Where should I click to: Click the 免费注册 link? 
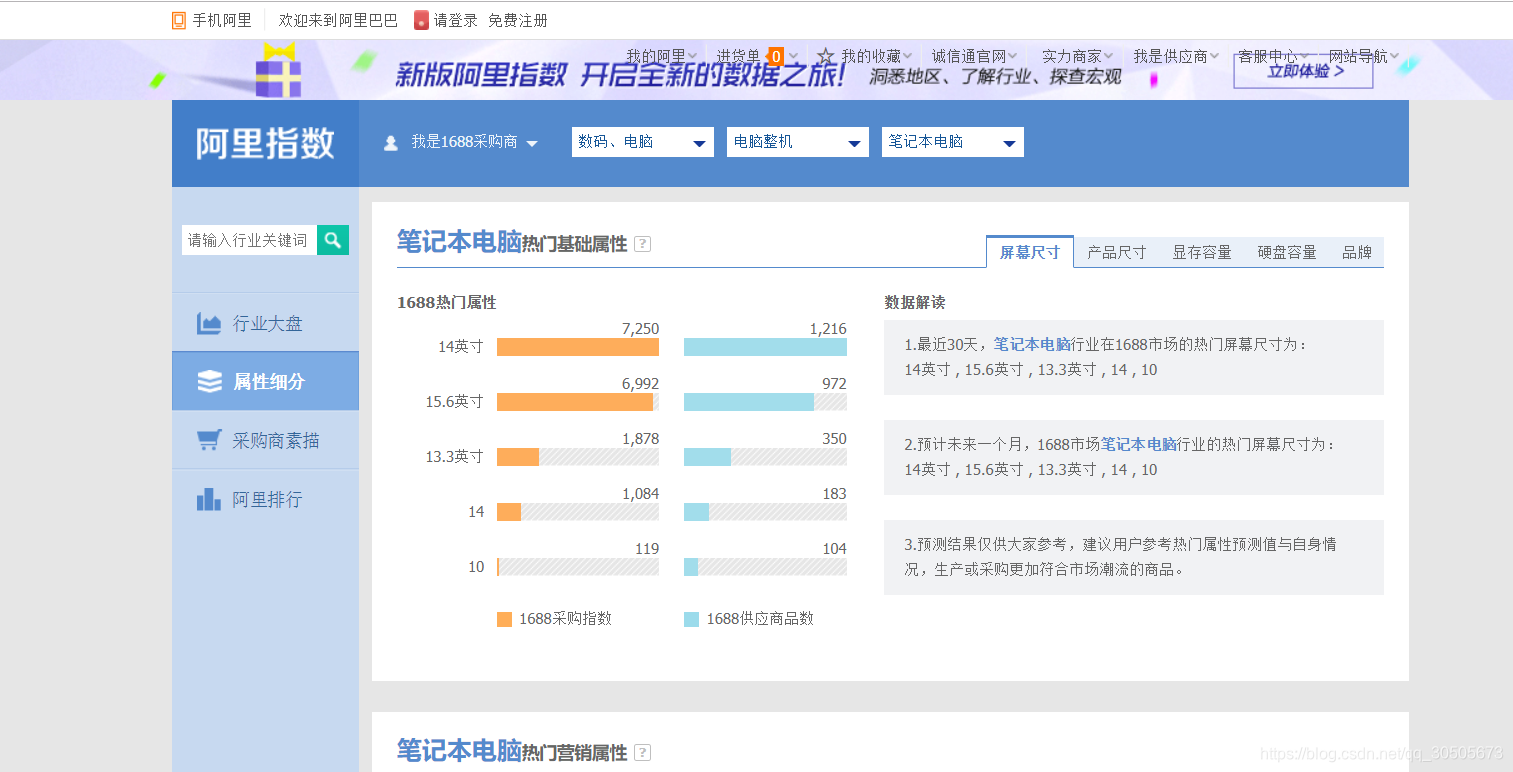tap(518, 20)
